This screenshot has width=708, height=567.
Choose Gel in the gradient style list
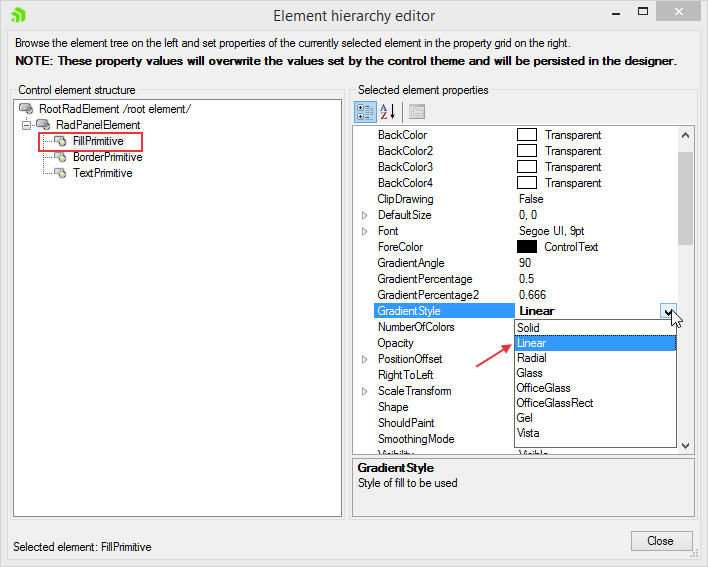click(x=595, y=418)
